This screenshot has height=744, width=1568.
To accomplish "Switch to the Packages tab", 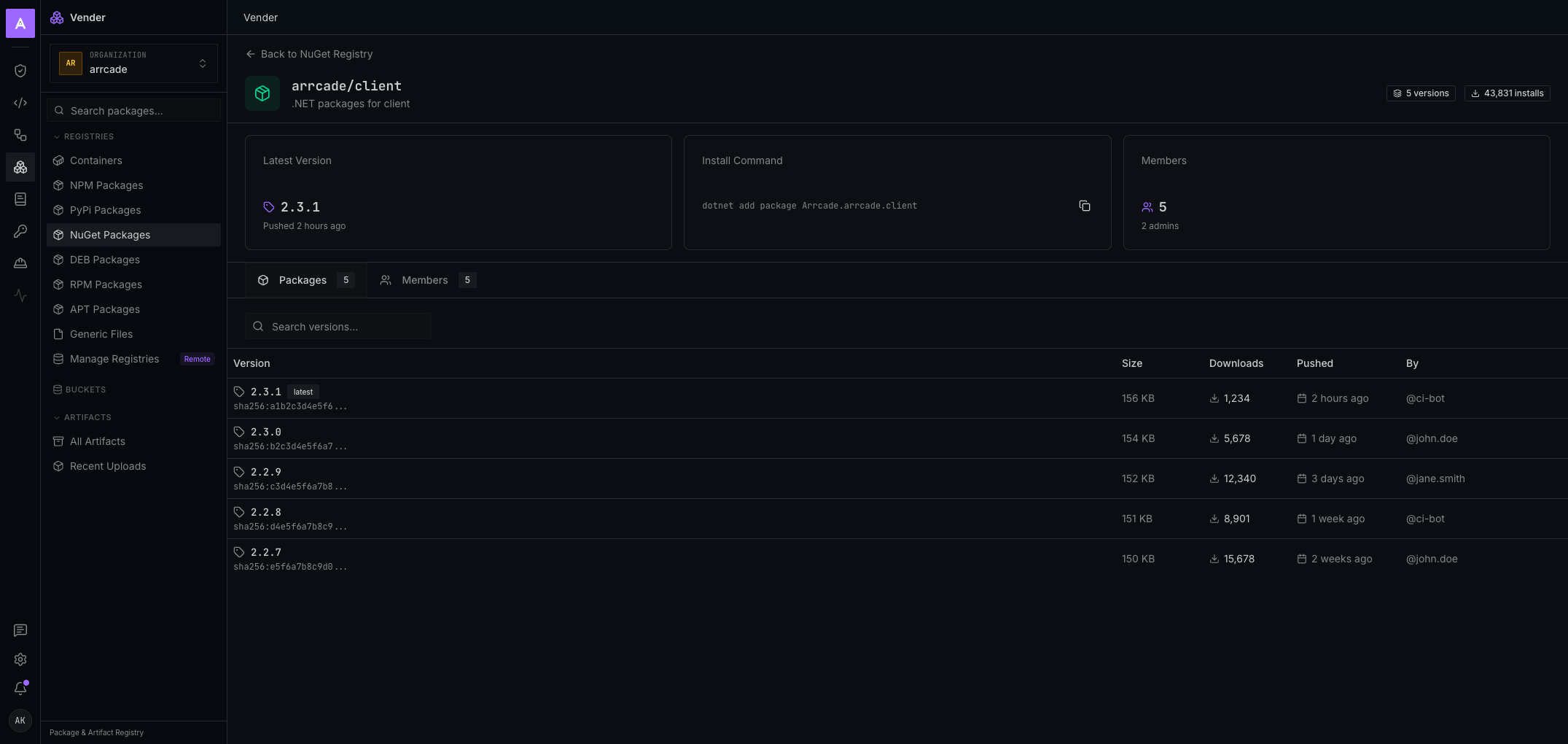I will tap(305, 280).
